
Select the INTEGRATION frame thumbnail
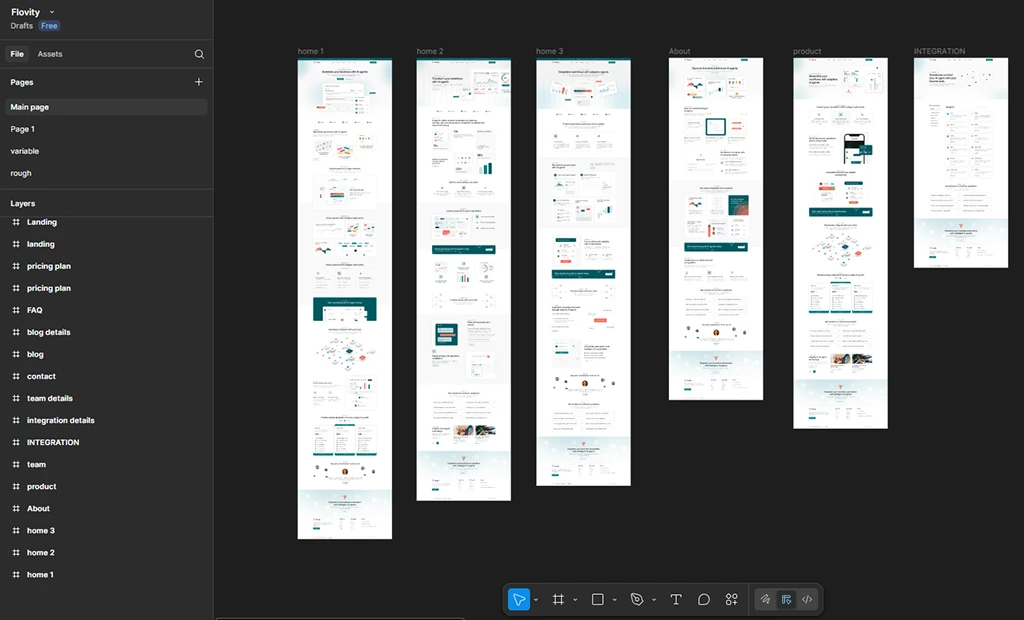961,163
